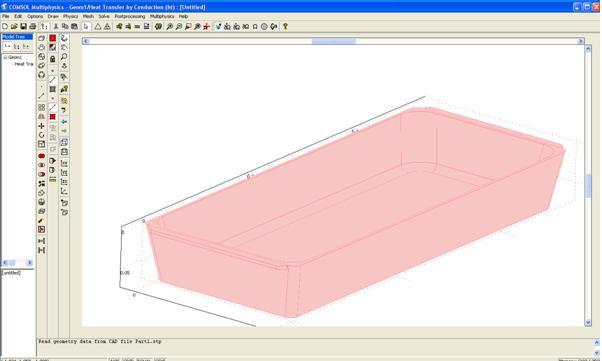Click the blue left-arrow view icon

(x=64, y=122)
